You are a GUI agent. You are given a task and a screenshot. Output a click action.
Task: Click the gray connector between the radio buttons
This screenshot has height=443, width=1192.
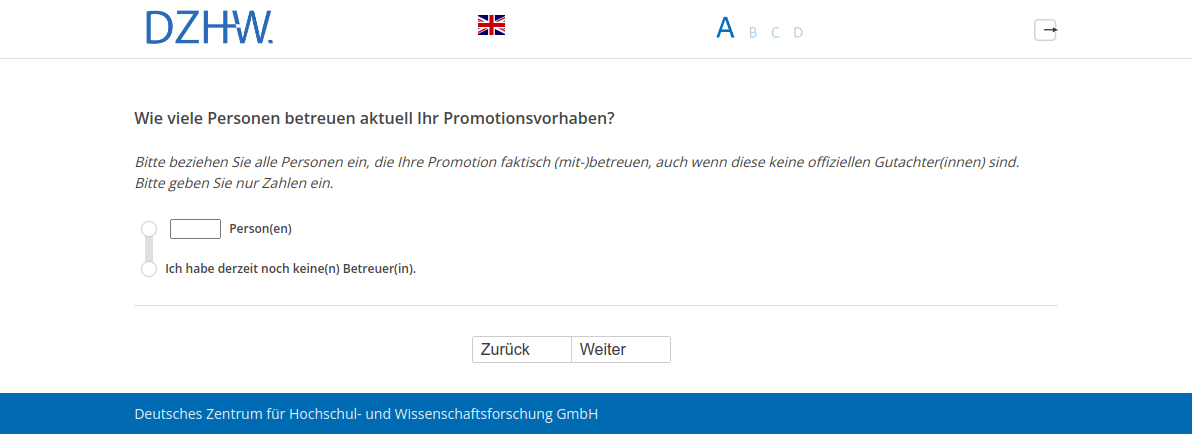149,249
